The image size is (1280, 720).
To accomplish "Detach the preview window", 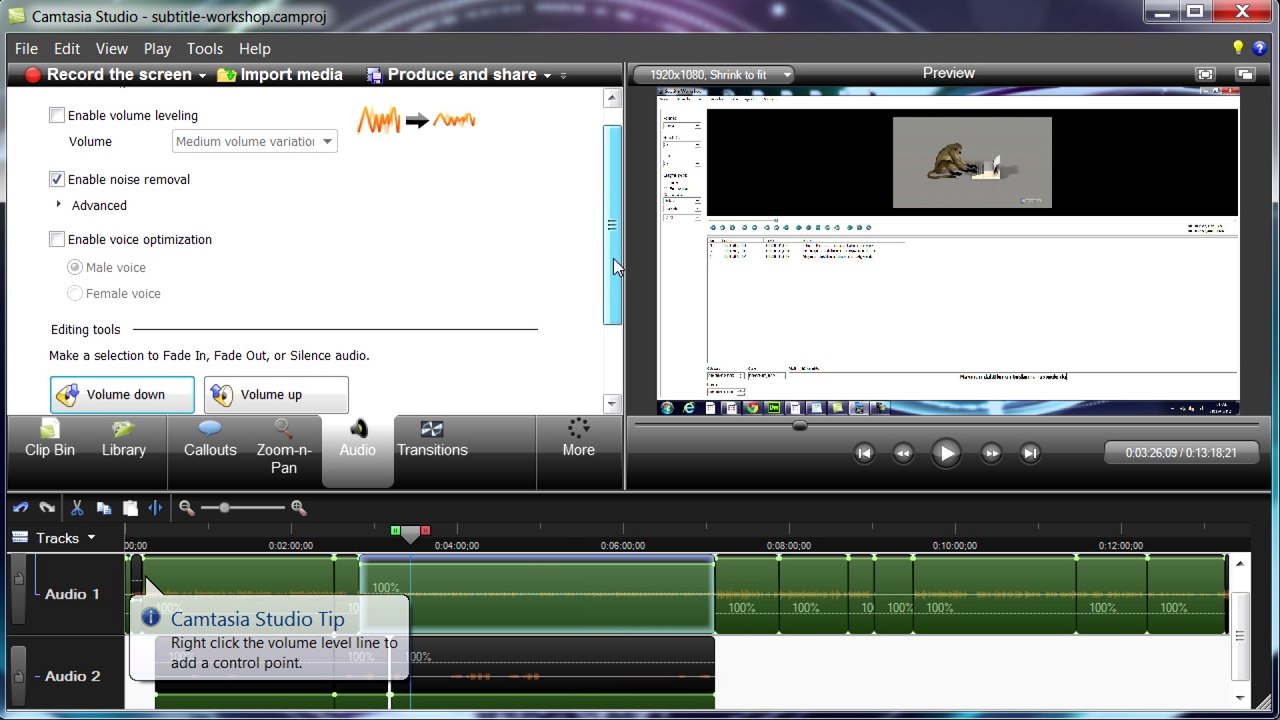I will point(1245,74).
